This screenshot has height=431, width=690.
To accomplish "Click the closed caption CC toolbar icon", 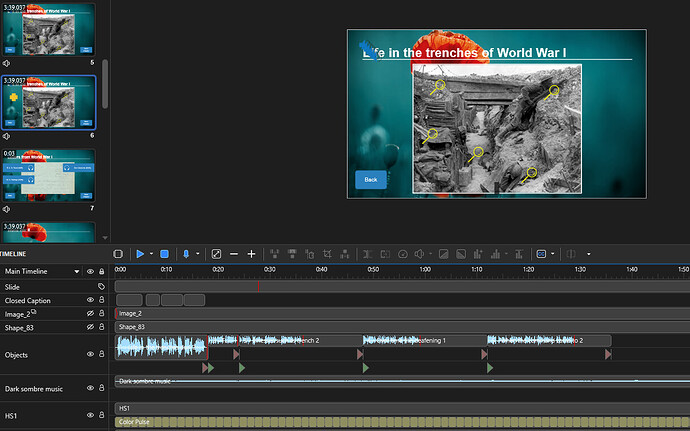I will [542, 254].
